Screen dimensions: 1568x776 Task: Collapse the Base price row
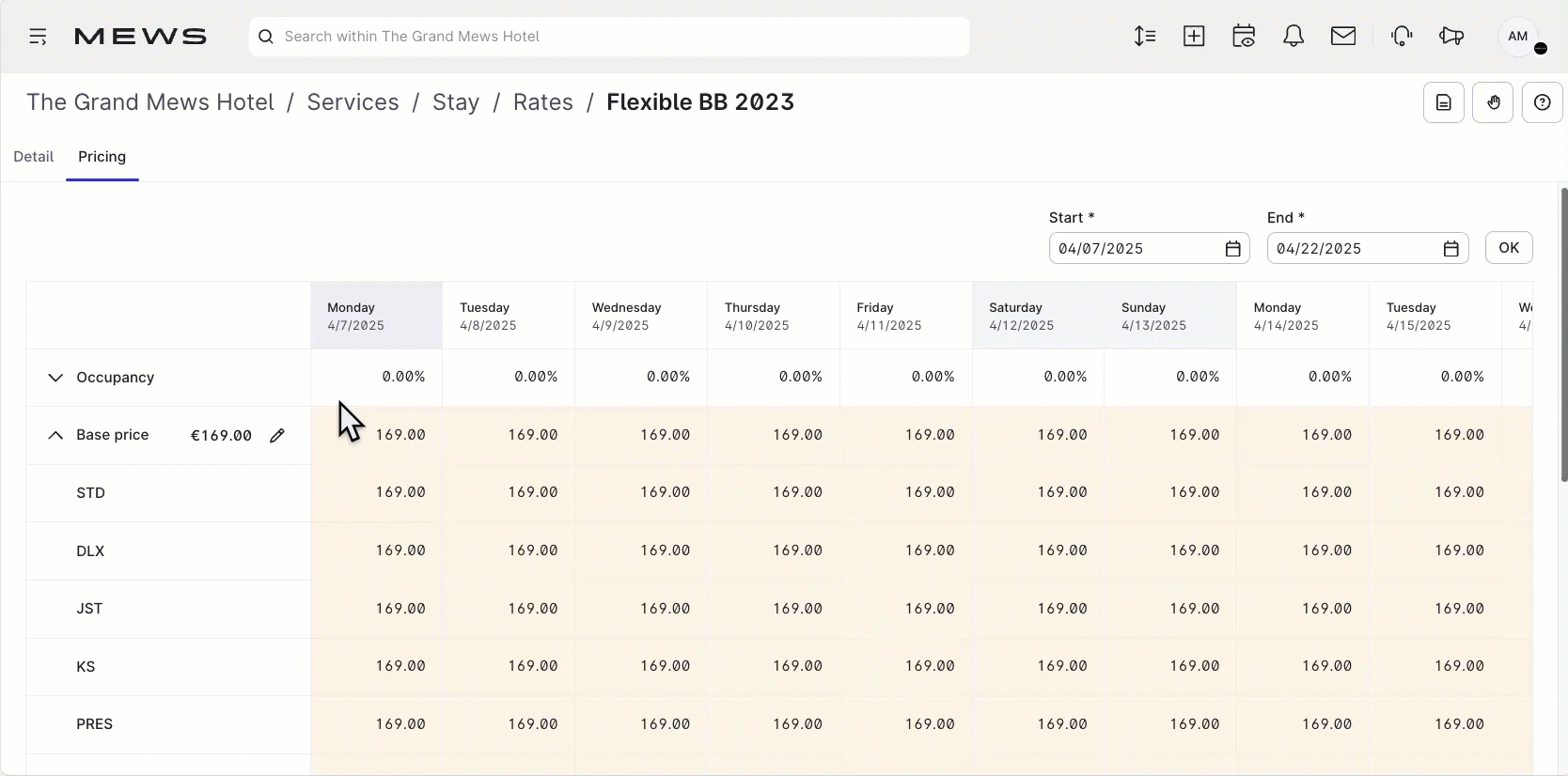click(55, 436)
